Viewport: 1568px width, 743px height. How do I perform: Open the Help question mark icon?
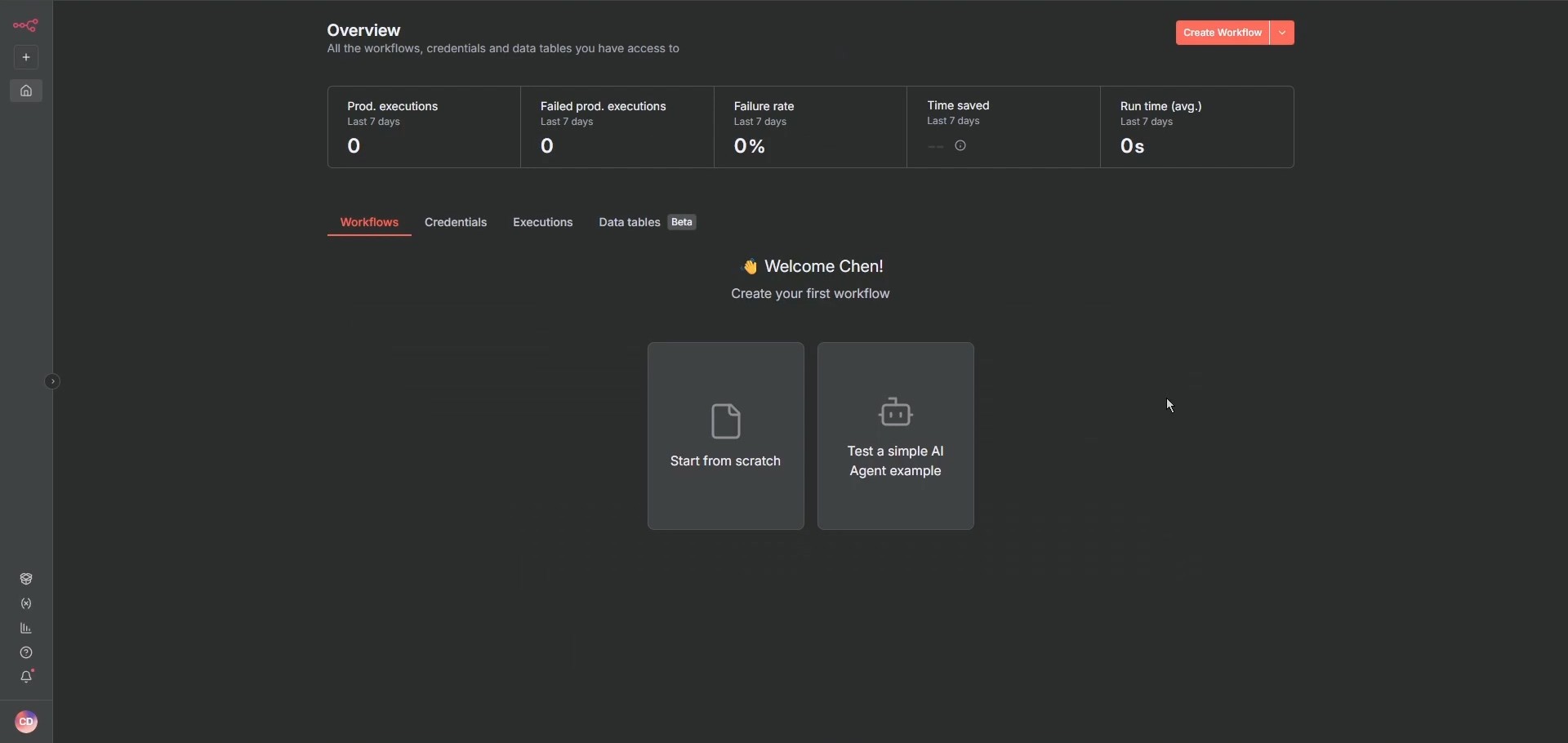26,653
